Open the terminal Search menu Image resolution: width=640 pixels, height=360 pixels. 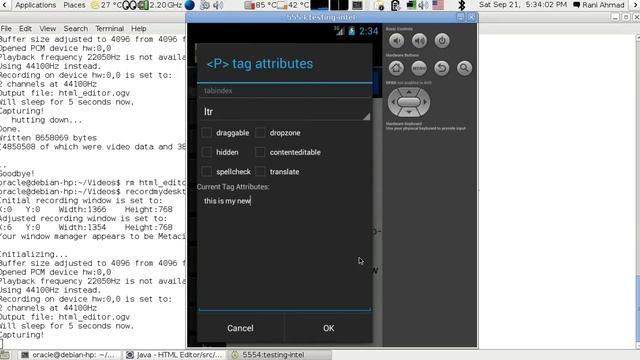pos(76,29)
